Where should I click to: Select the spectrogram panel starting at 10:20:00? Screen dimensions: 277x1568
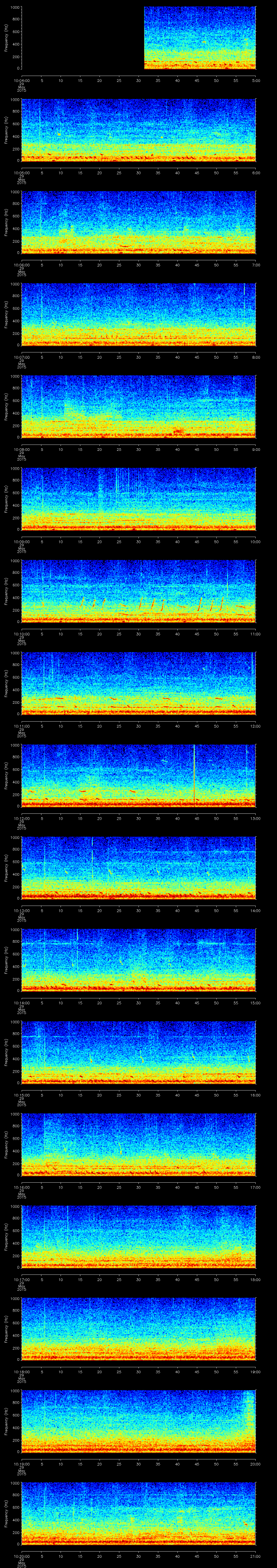(x=139, y=1513)
